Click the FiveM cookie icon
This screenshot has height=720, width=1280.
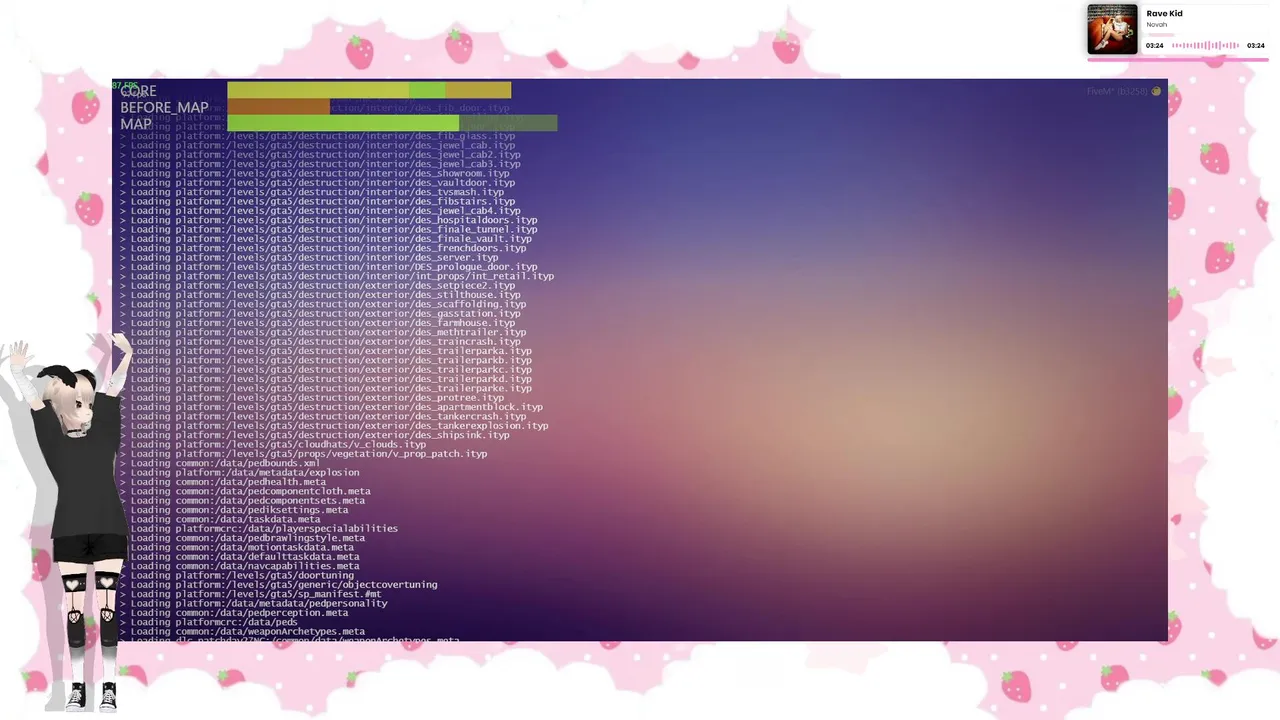point(1156,91)
